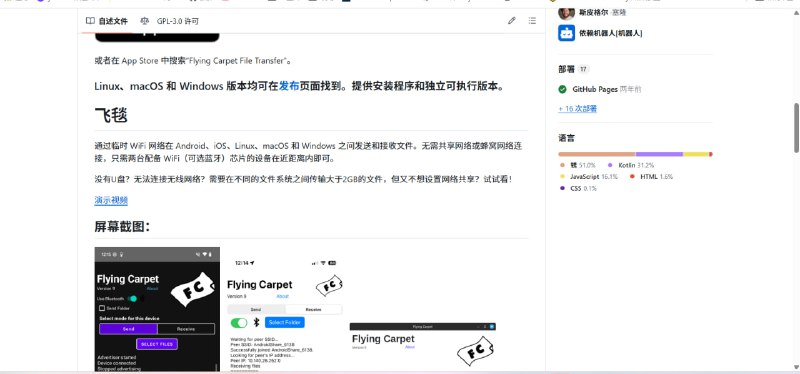
Task: Click the 斯皮格尔 contributor avatar
Action: tap(566, 12)
